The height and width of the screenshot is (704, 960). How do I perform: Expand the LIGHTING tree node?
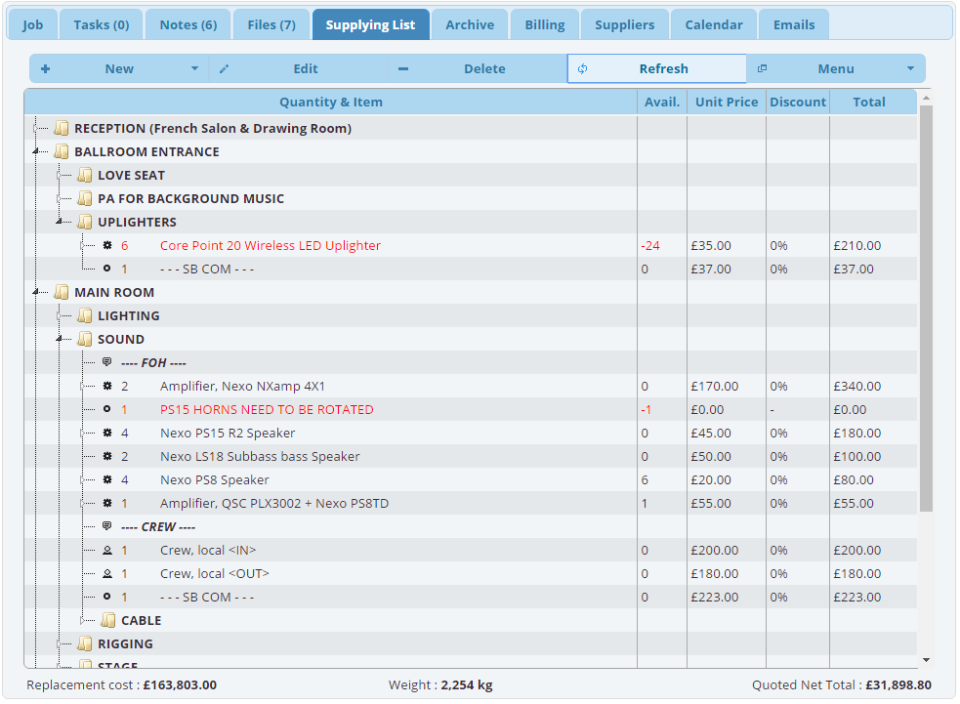coord(59,316)
